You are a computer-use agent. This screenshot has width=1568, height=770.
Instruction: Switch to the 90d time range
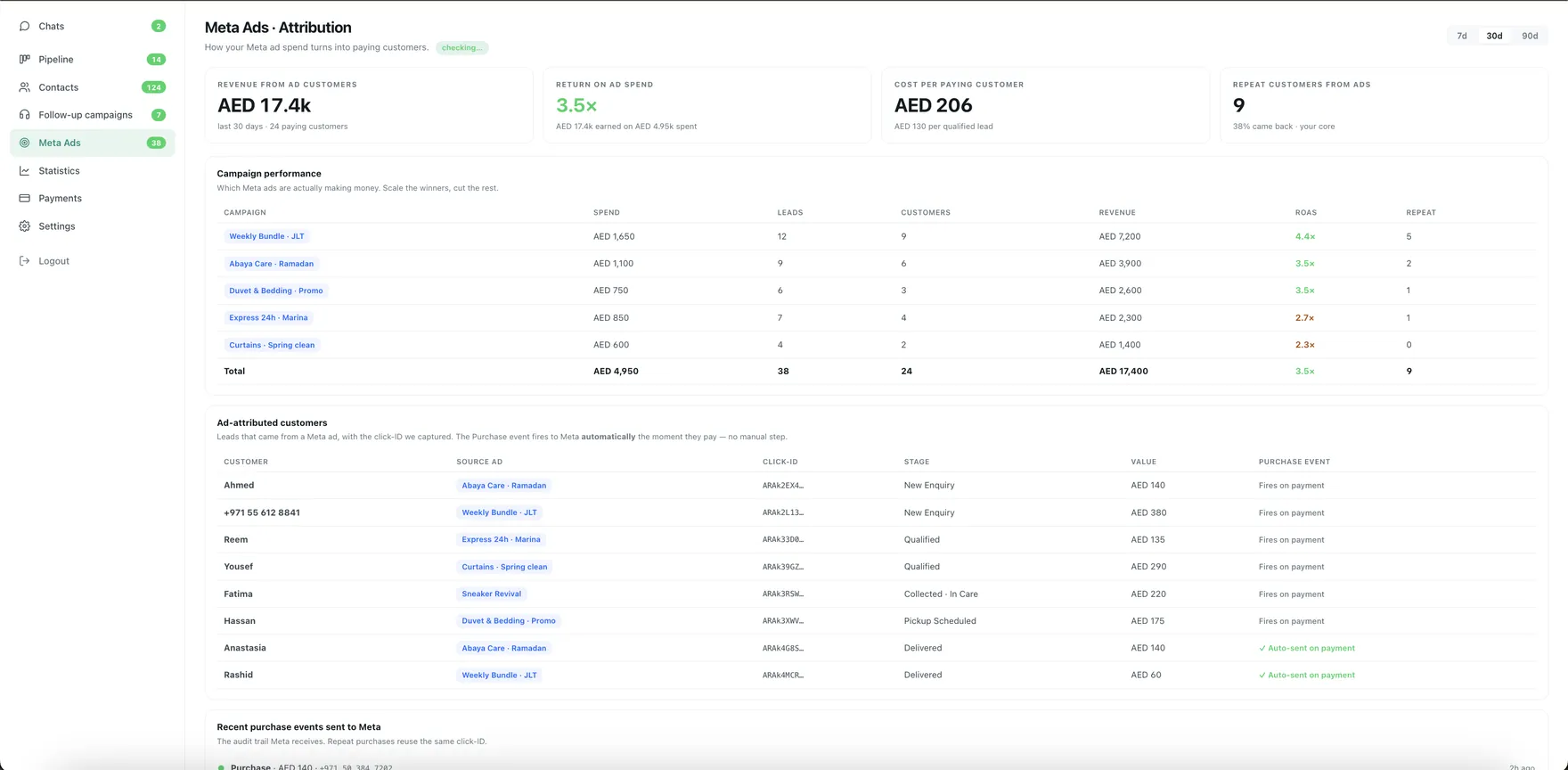[1530, 36]
